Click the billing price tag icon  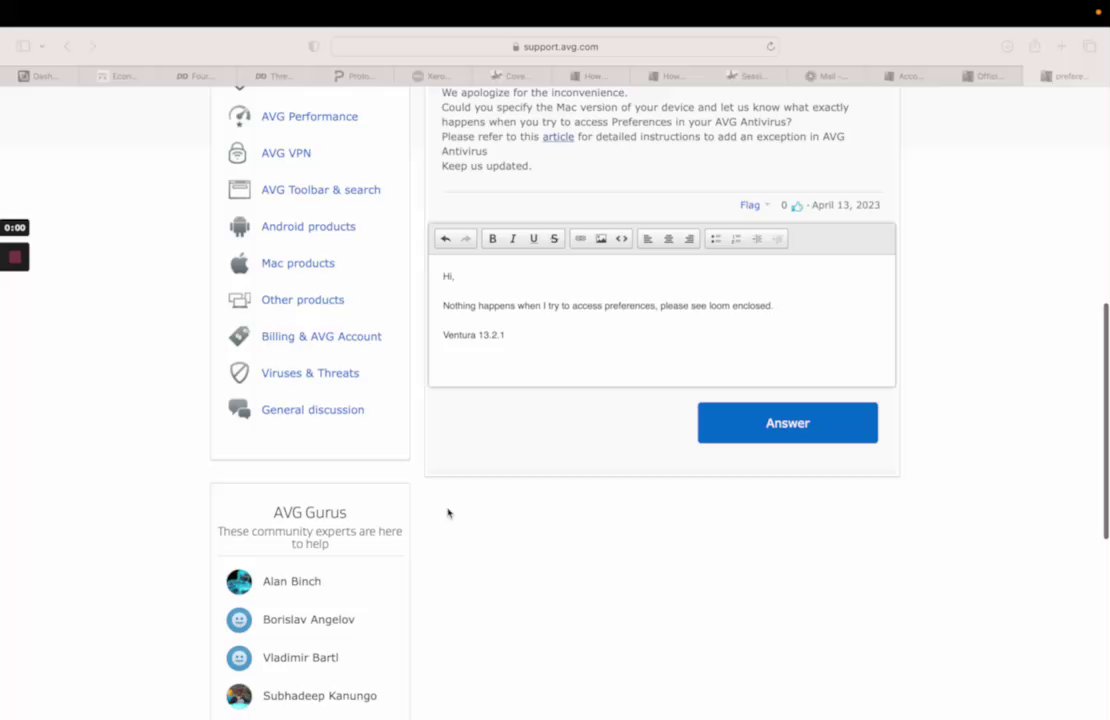[239, 336]
